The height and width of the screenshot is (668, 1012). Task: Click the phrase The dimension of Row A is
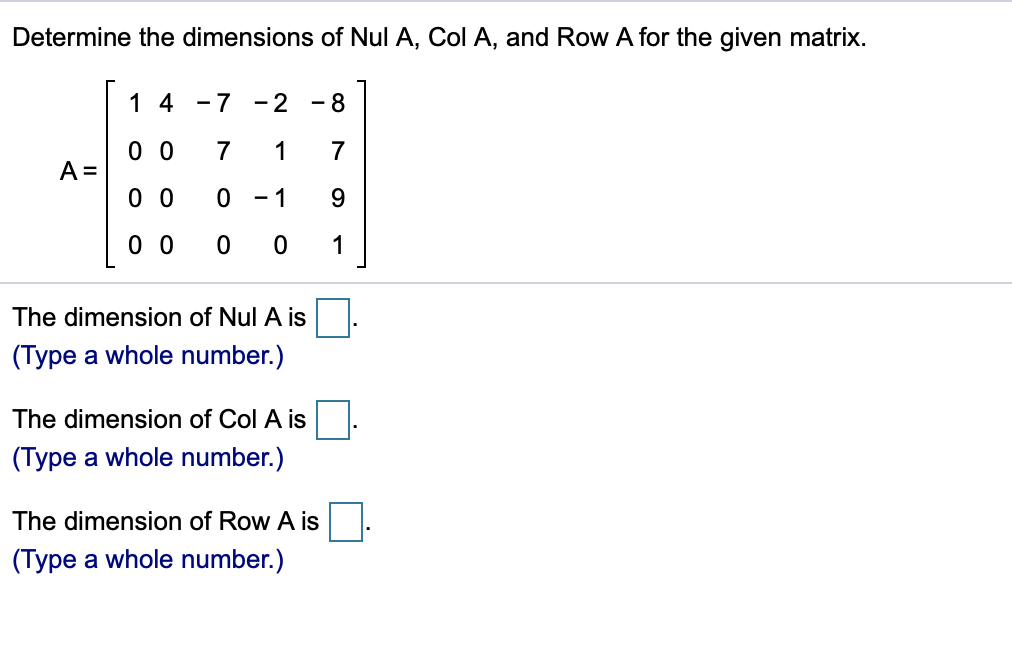(164, 520)
